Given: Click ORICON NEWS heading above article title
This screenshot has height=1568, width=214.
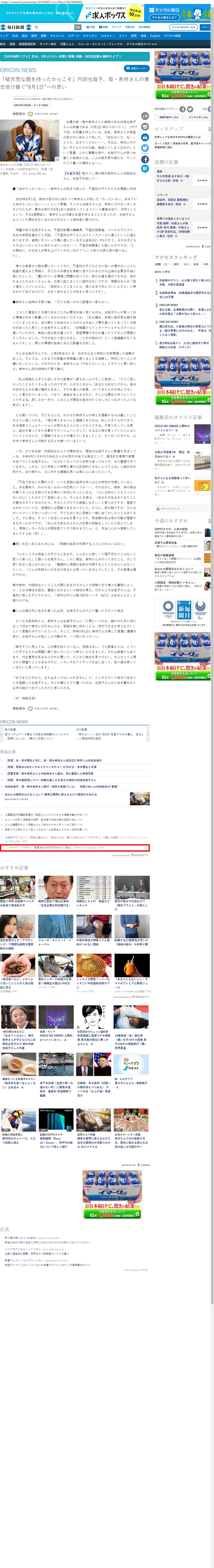Looking at the screenshot, I should pyautogui.click(x=18, y=70).
